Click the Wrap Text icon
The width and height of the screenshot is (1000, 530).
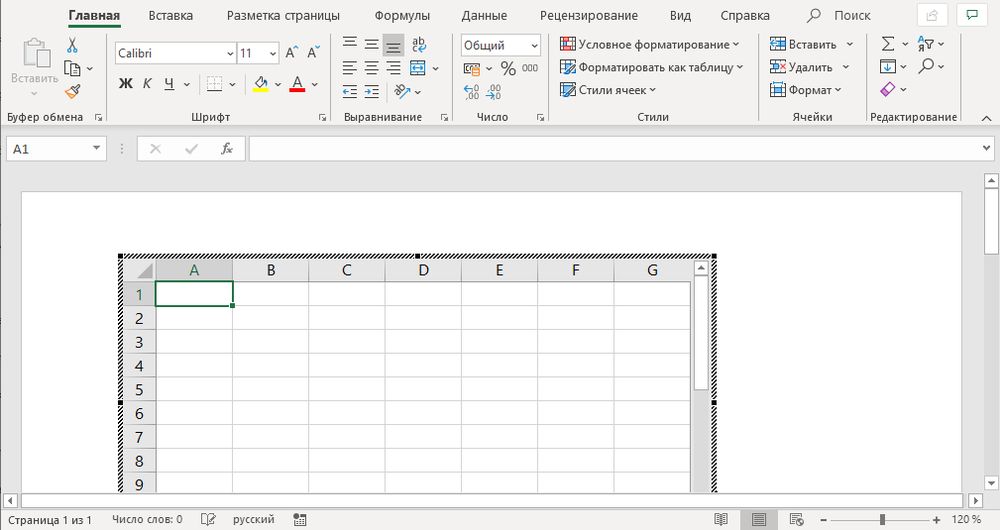tap(418, 45)
